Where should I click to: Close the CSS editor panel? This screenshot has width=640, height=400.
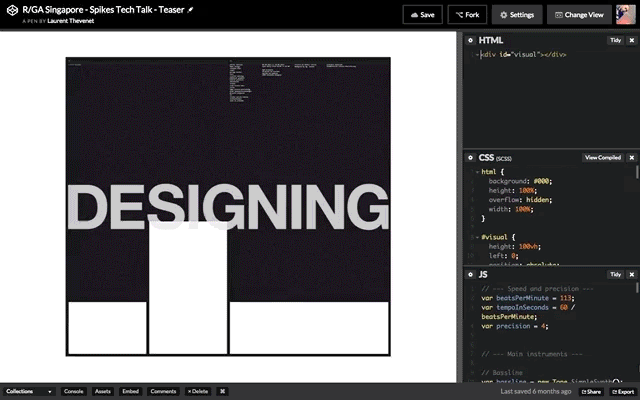pyautogui.click(x=632, y=158)
